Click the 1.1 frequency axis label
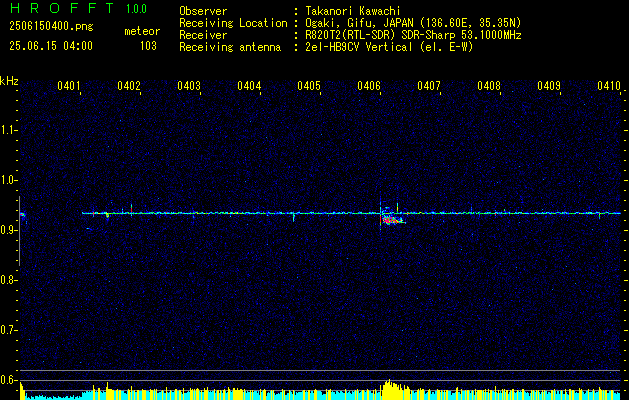 pos(8,130)
